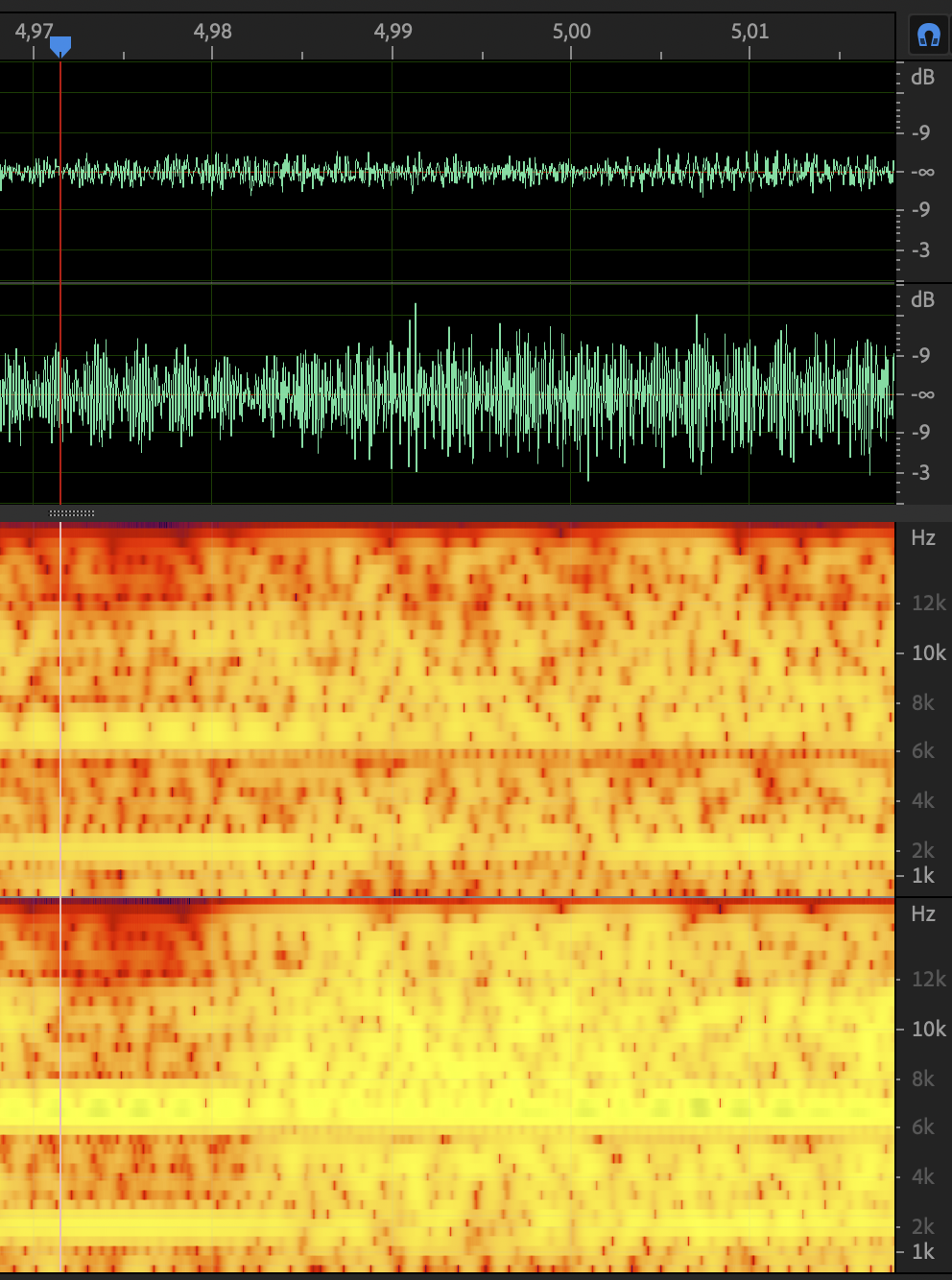Screen dimensions: 952x1280
Task: Click 12k on the upper frequency scale
Action: pos(928,604)
